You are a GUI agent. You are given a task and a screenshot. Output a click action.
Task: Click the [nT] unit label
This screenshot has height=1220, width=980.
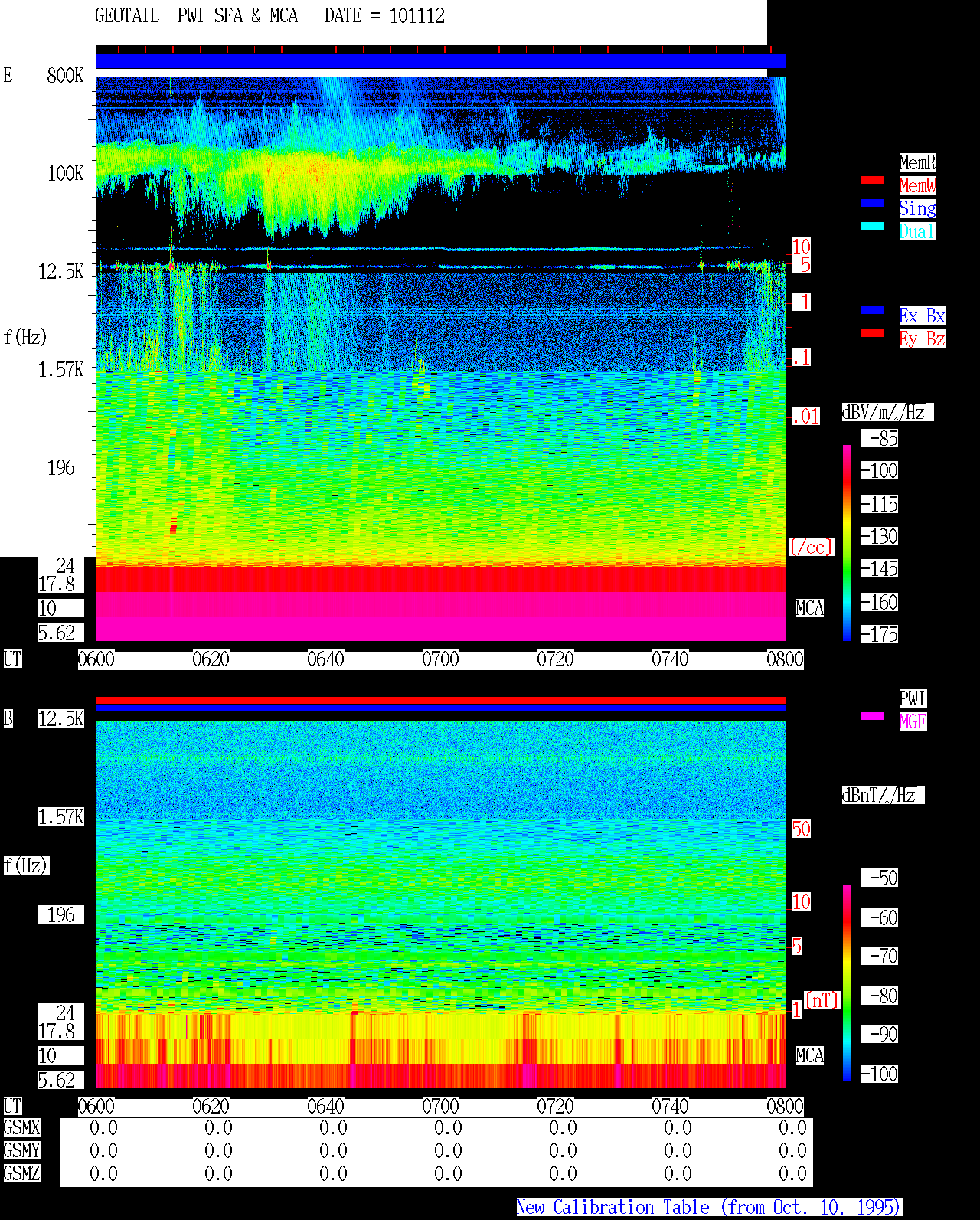[823, 1000]
